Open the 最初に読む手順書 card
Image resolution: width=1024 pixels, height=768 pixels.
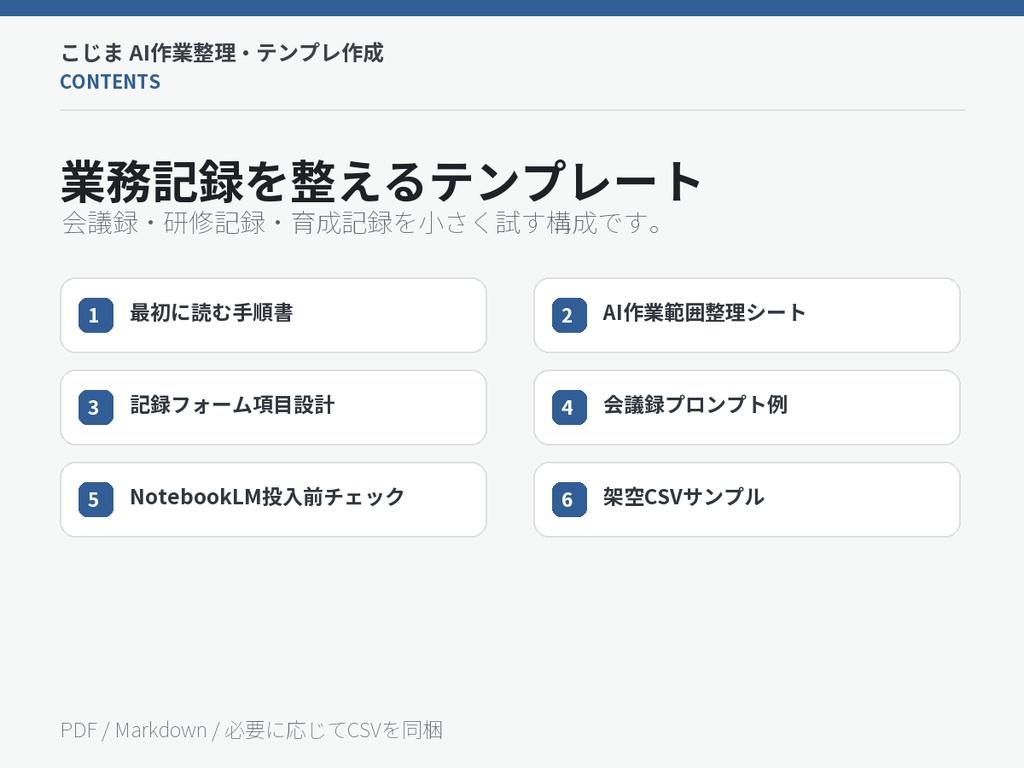273,315
